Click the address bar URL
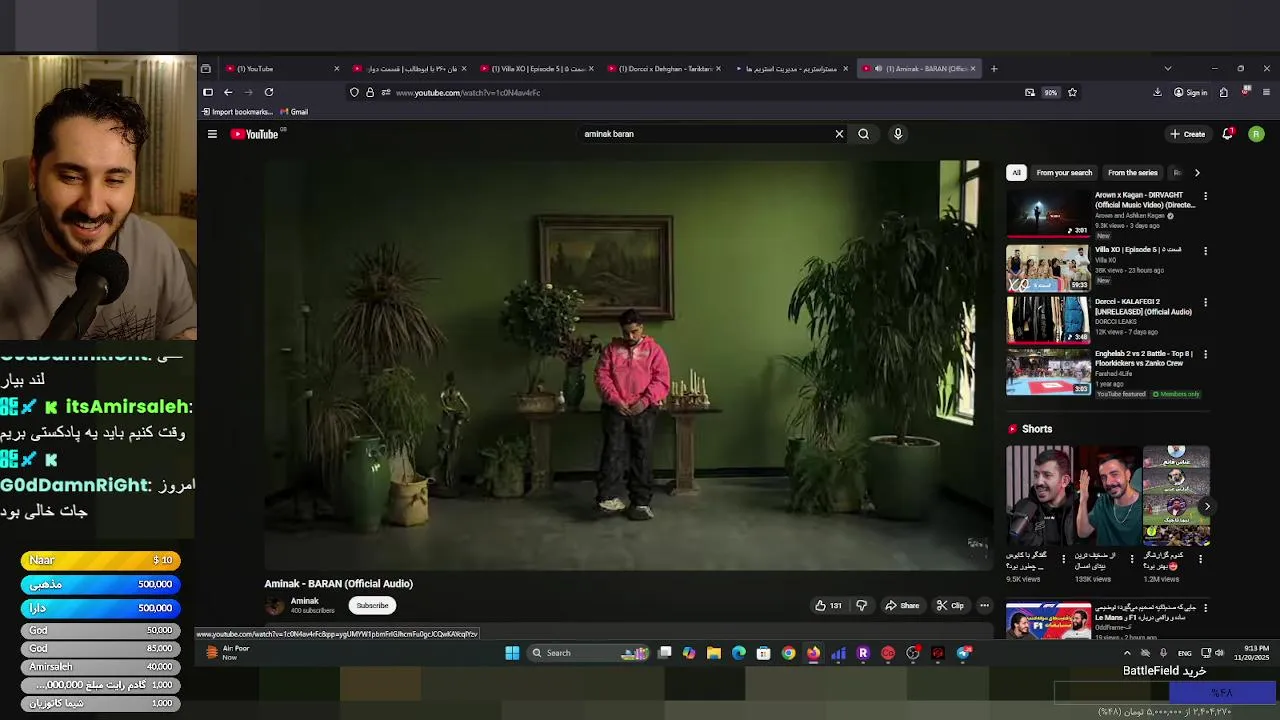This screenshot has width=1280, height=720. [468, 92]
